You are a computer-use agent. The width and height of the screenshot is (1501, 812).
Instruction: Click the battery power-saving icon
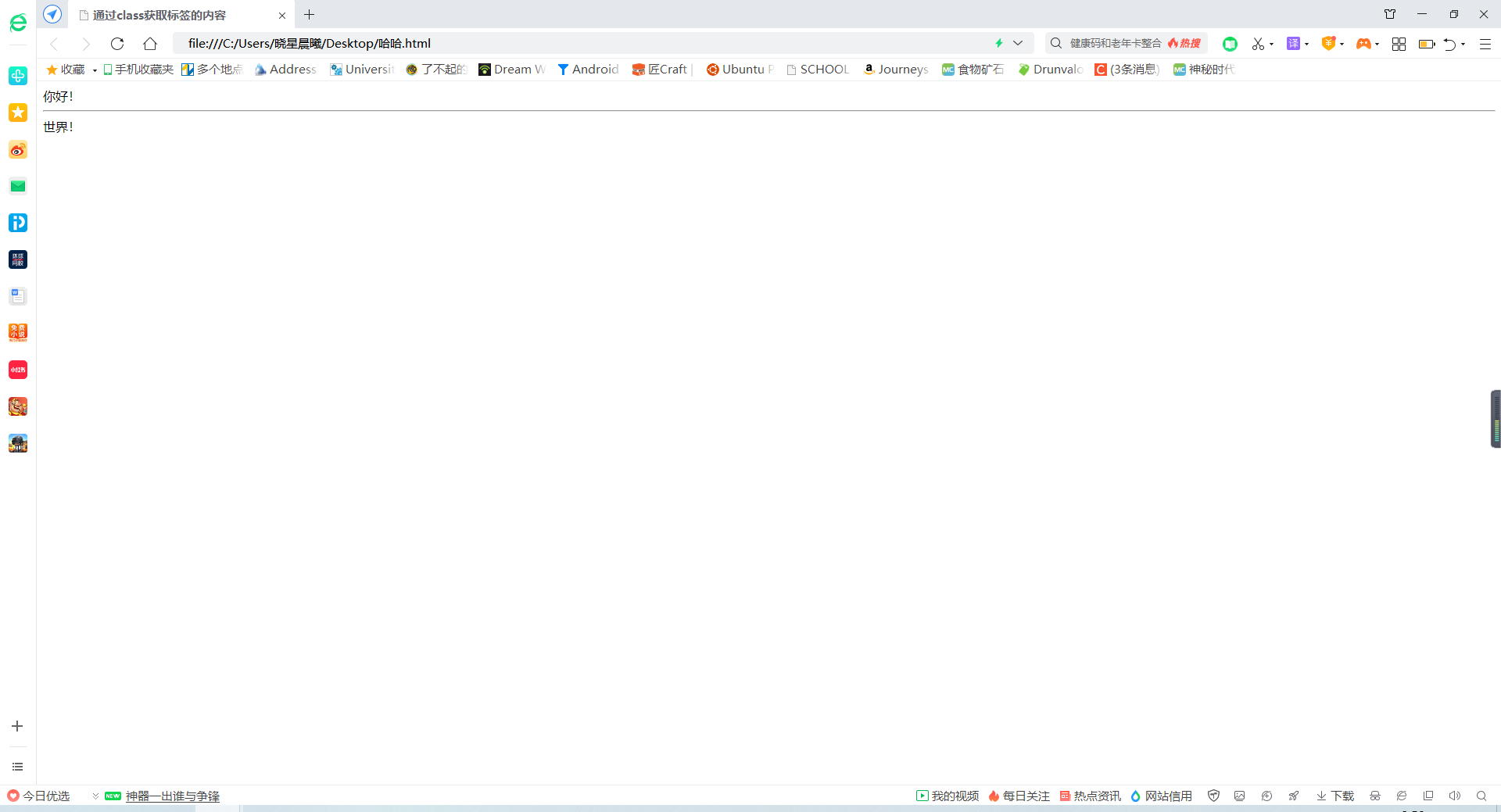(x=1427, y=44)
